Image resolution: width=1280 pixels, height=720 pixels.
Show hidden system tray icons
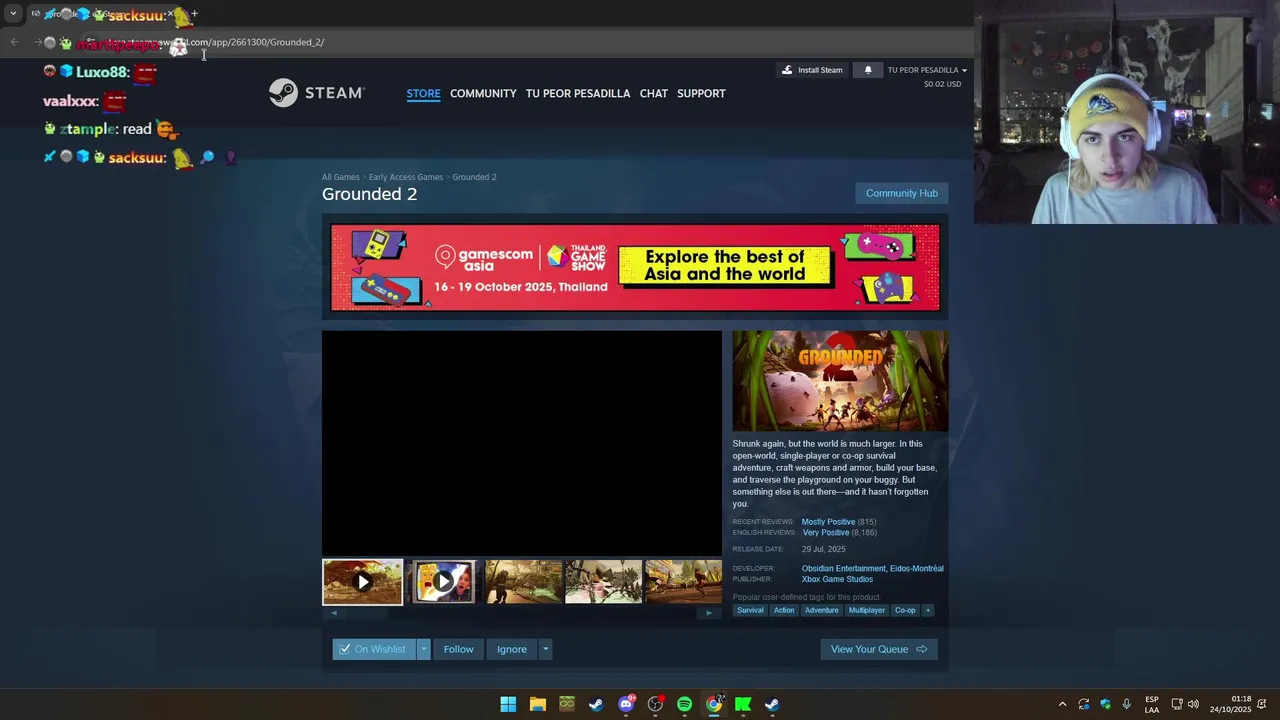[x=1062, y=704]
